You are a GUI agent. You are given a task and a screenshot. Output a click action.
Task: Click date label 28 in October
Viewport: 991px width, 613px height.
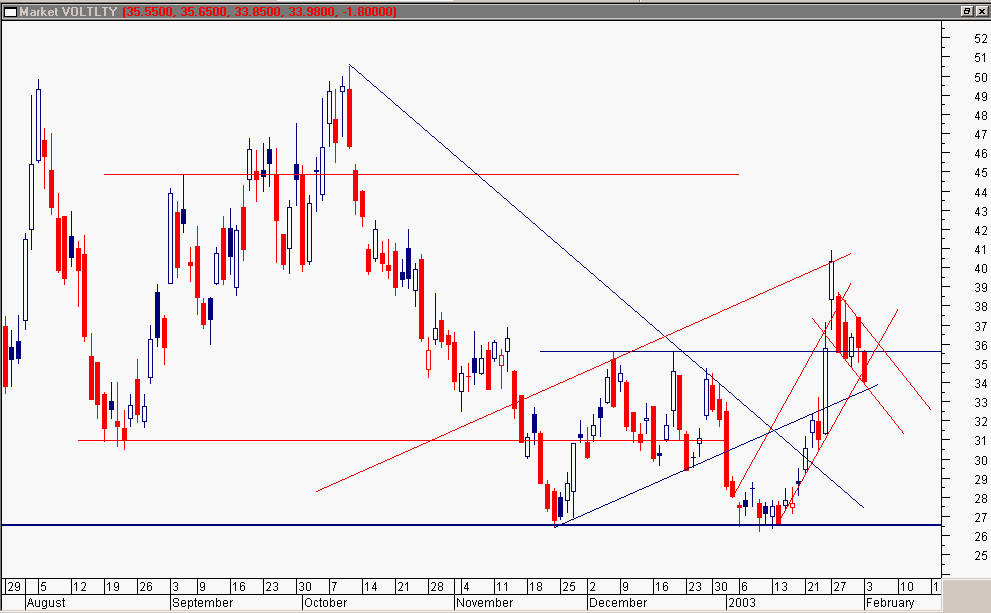click(437, 586)
